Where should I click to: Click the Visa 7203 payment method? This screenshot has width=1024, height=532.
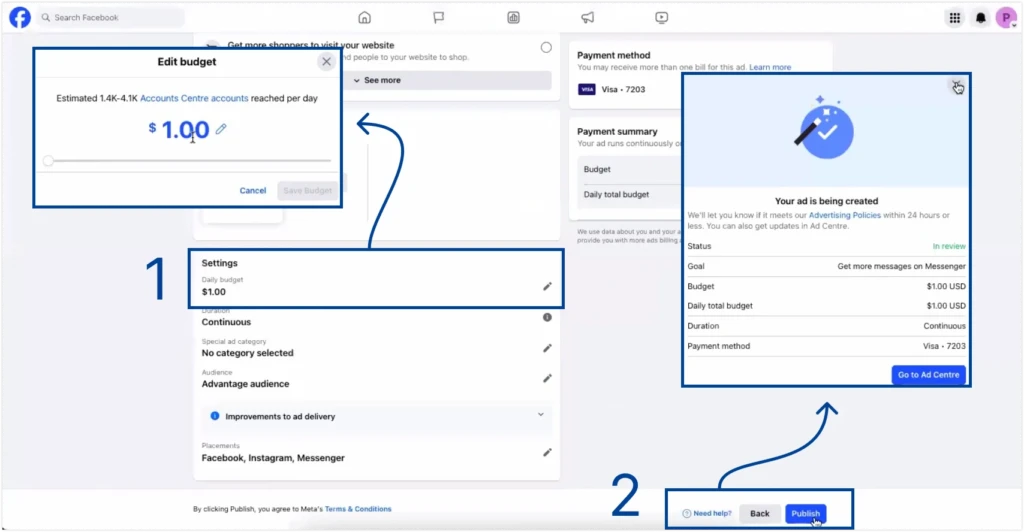coord(613,89)
